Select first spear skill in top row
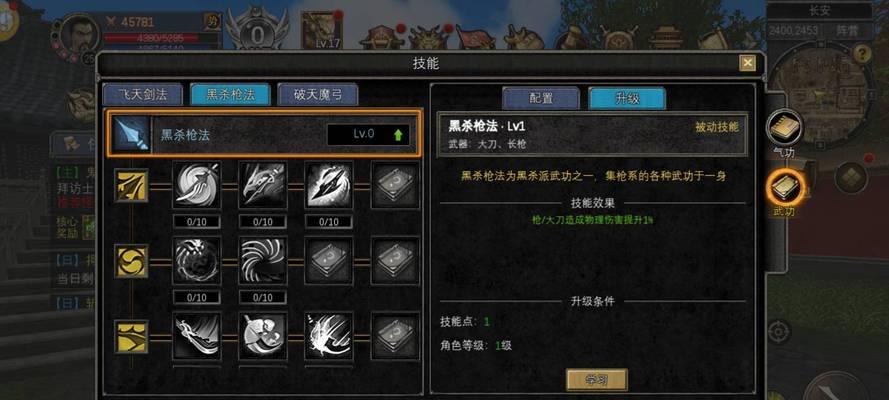Image resolution: width=889 pixels, height=400 pixels. click(197, 185)
